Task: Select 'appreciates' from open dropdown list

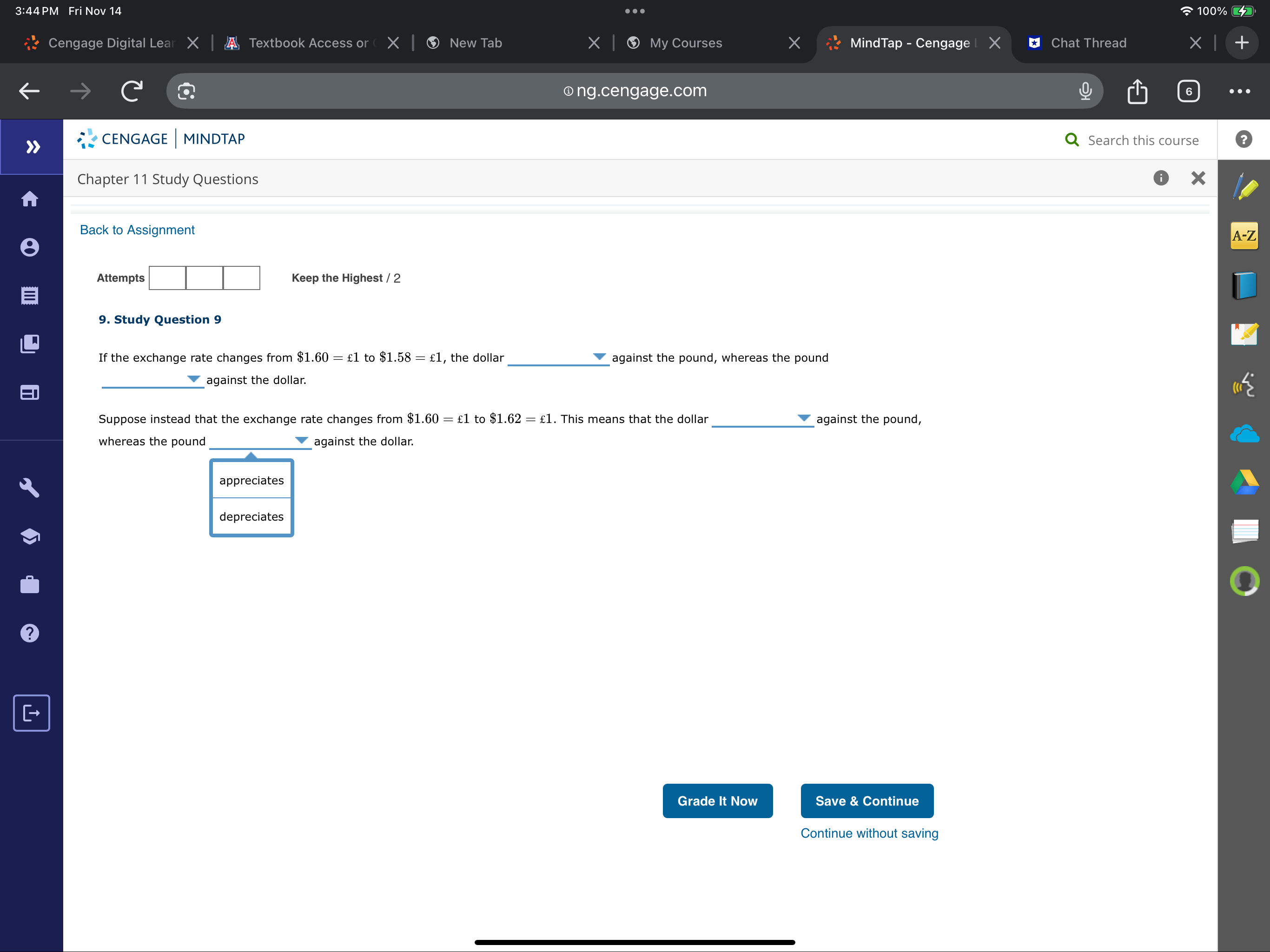Action: click(251, 480)
